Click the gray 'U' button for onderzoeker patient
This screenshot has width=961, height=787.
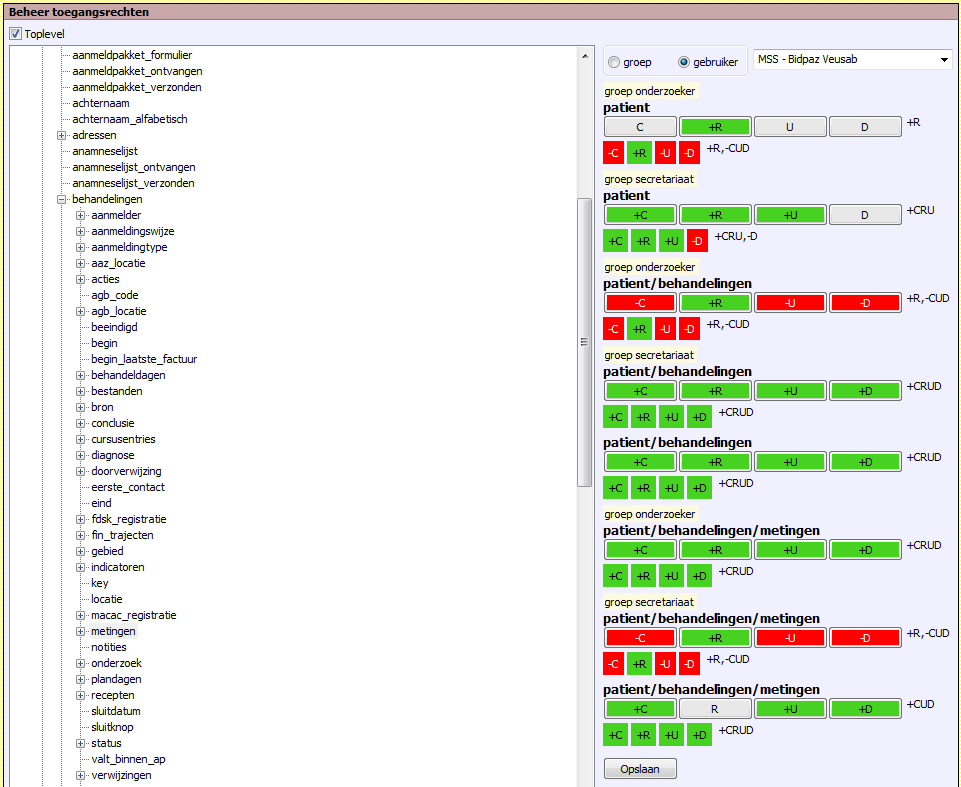790,127
